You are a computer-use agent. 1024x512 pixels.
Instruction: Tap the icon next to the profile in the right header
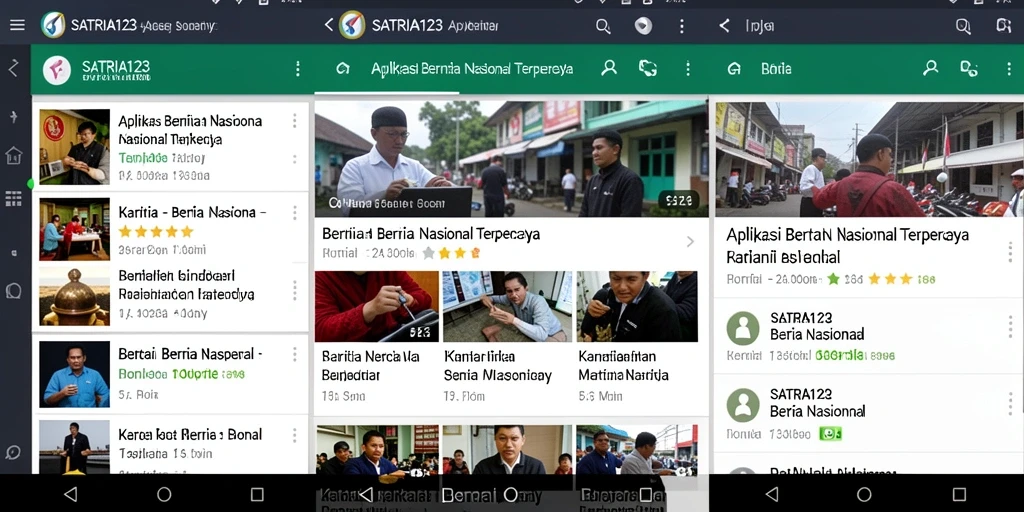tap(969, 69)
